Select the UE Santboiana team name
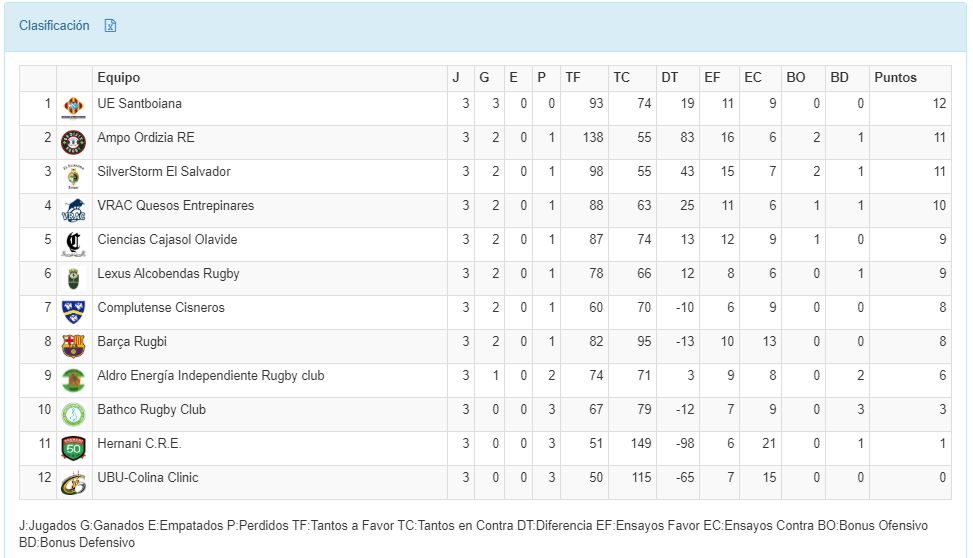 click(x=139, y=104)
